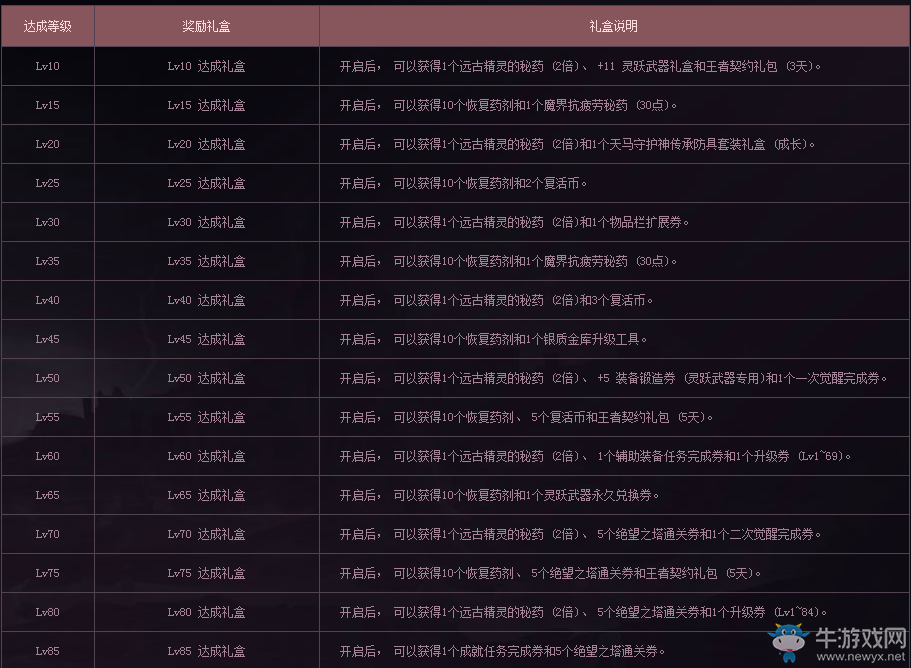Click the Lv35 达成礼盒 reward cell

click(205, 261)
